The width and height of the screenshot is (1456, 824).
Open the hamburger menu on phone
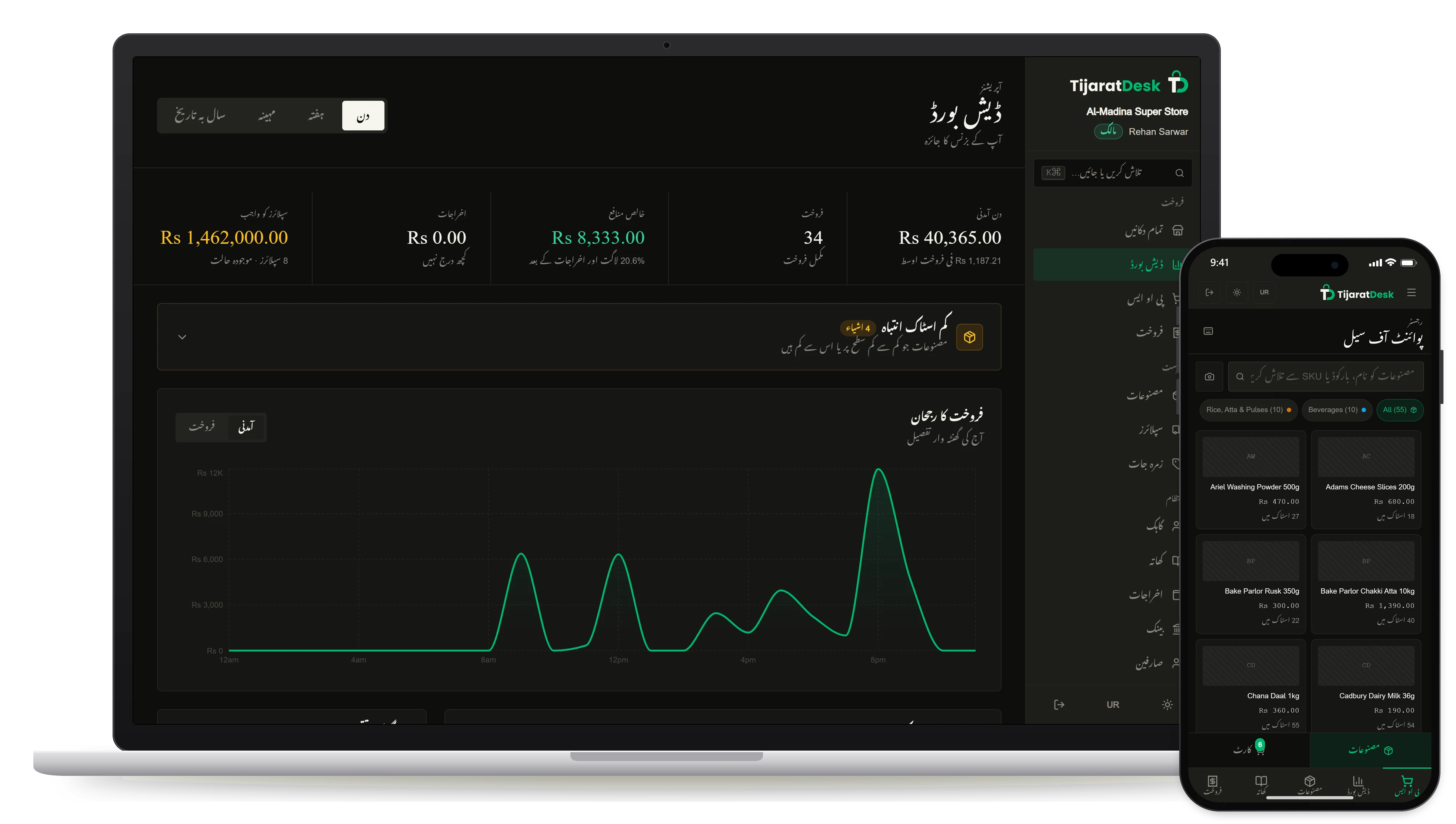tap(1411, 293)
